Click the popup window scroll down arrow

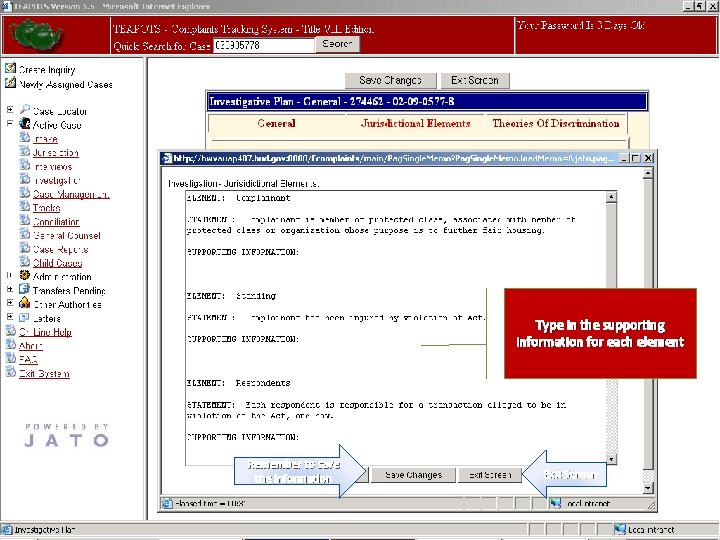click(648, 488)
